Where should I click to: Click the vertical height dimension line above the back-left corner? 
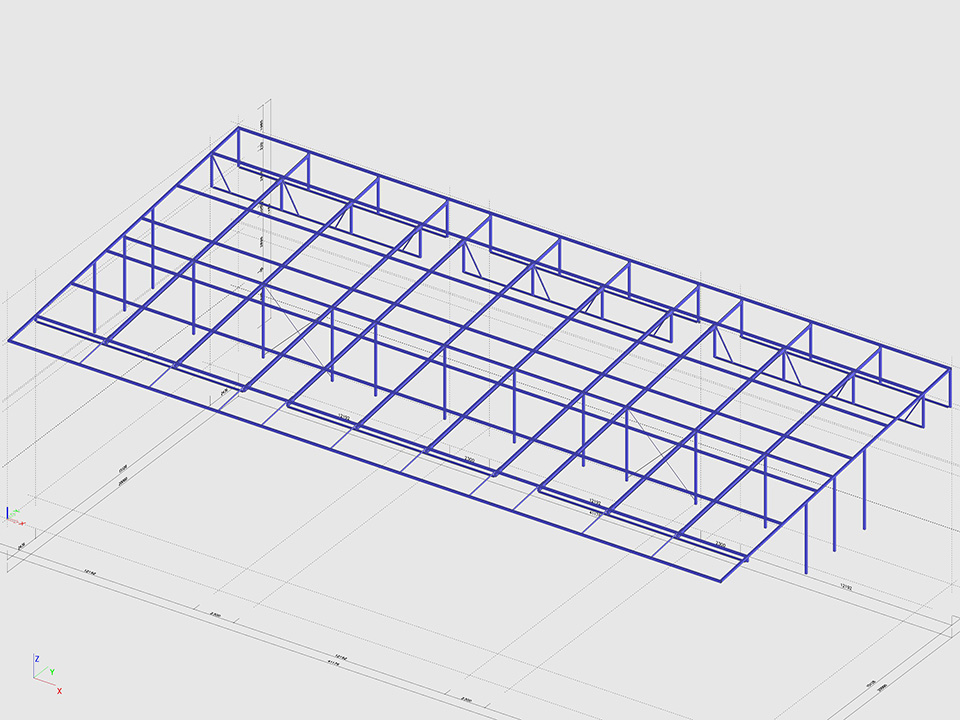point(261,150)
